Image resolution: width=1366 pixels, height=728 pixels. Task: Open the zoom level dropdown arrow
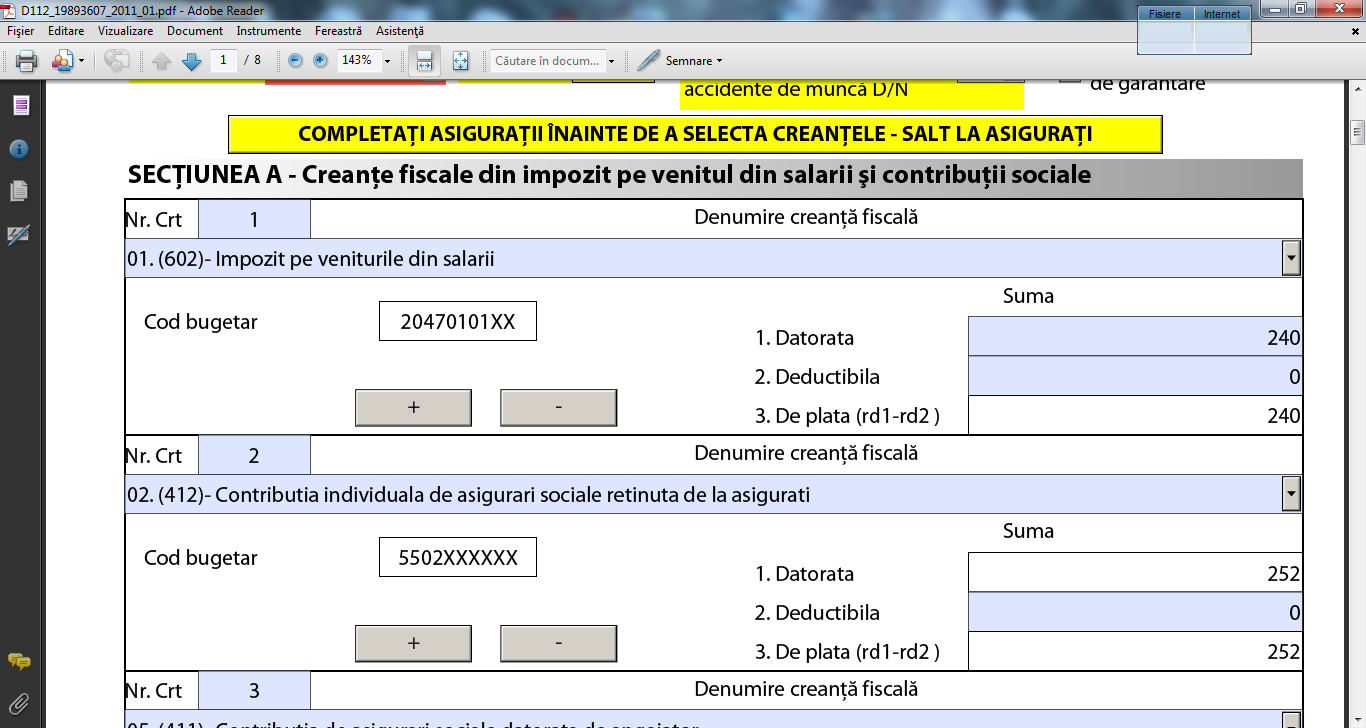(387, 61)
